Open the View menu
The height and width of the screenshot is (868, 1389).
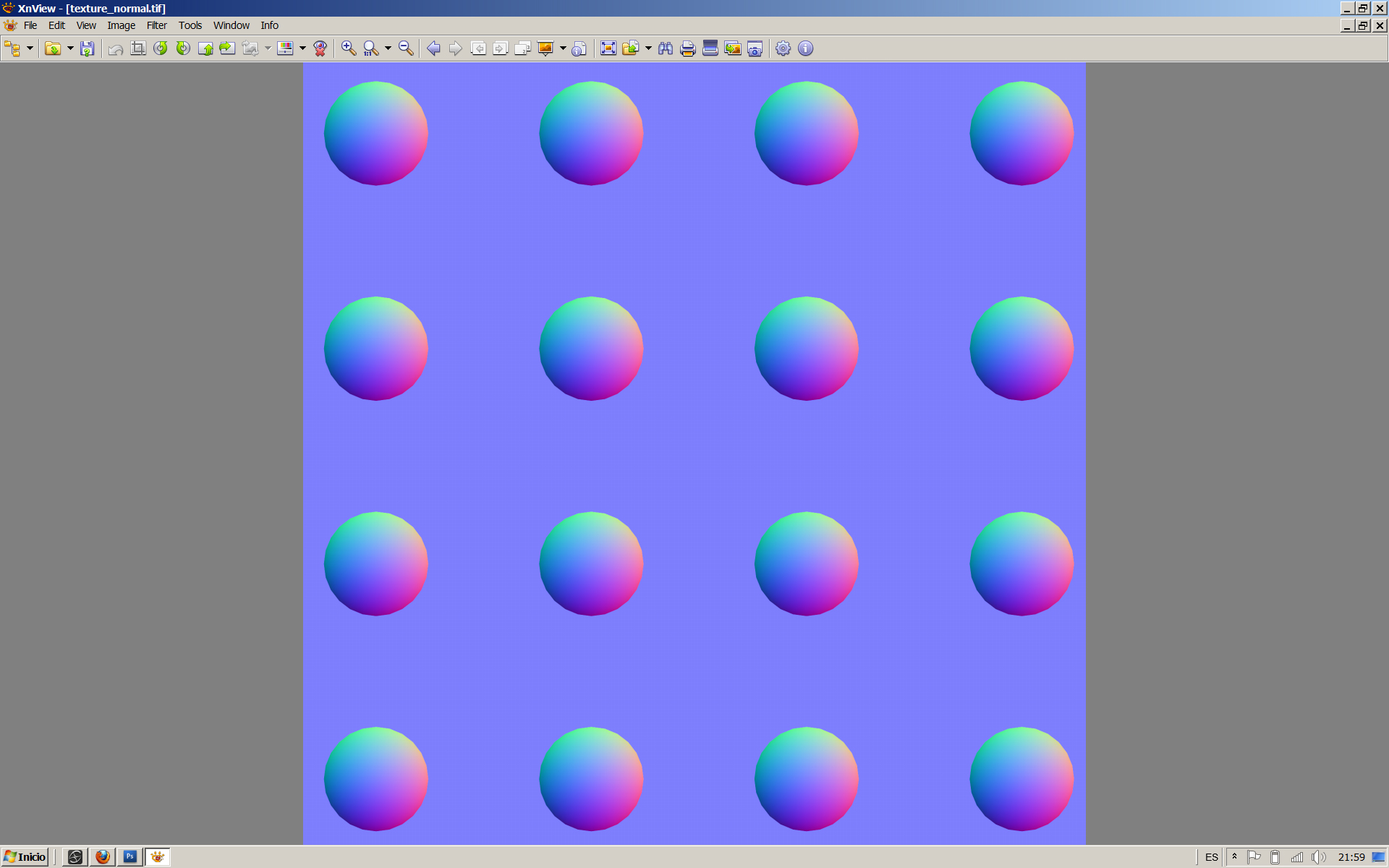coord(86,25)
